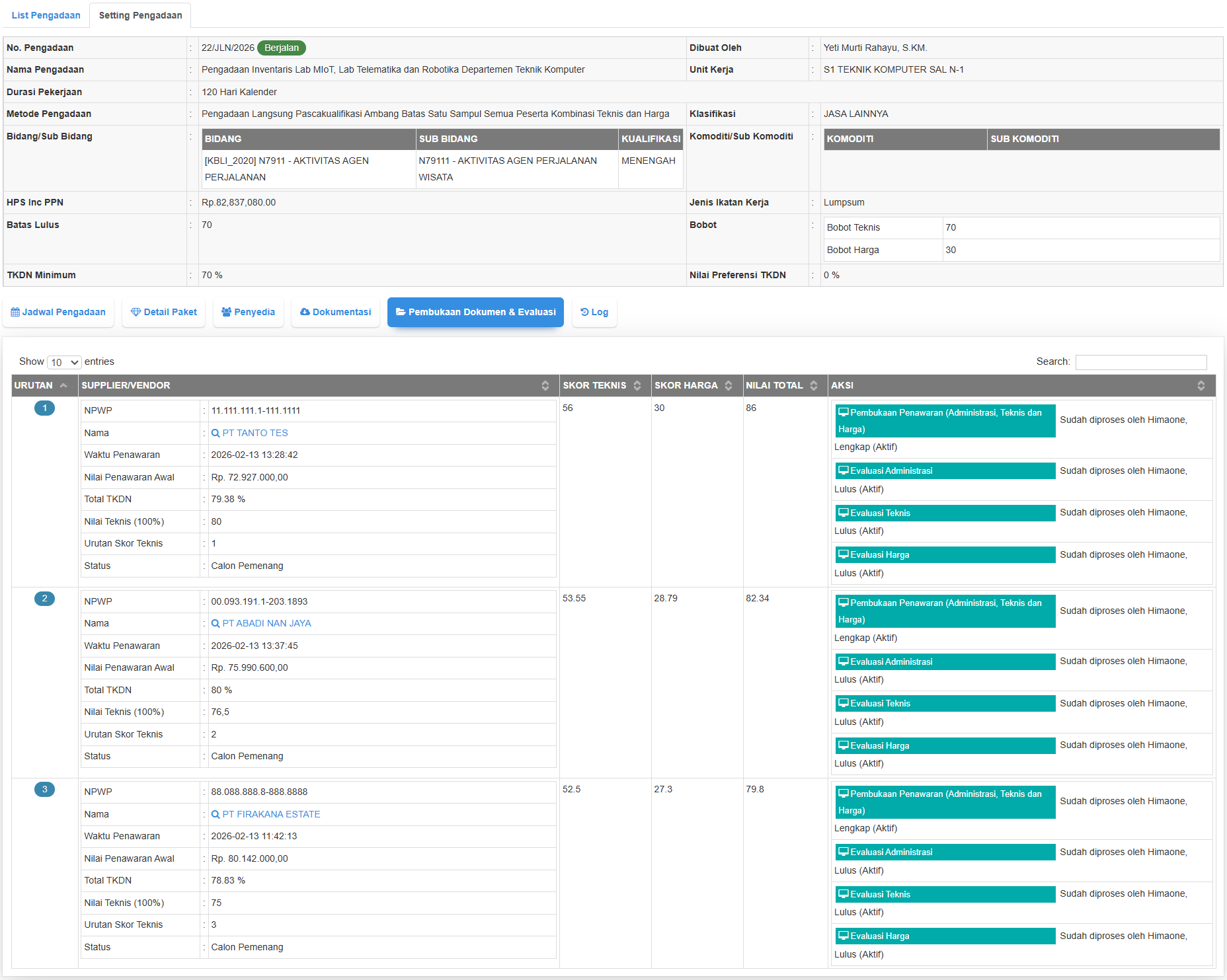Click Evaluasi Teknis for PT TANTO TES
Image resolution: width=1227 pixels, height=980 pixels.
point(945,513)
